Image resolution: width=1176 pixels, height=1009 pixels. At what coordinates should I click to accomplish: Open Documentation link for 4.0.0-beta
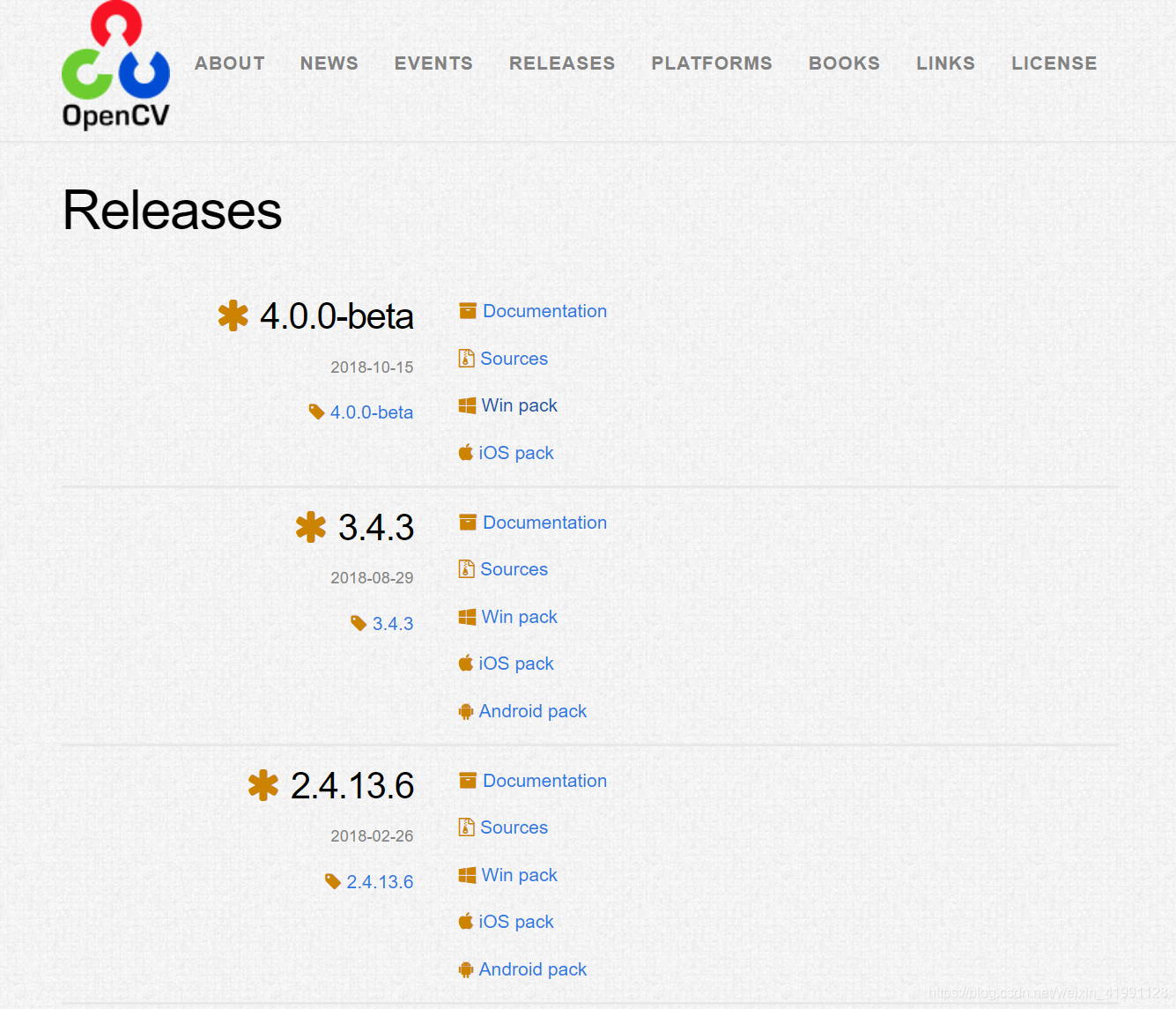tap(544, 311)
